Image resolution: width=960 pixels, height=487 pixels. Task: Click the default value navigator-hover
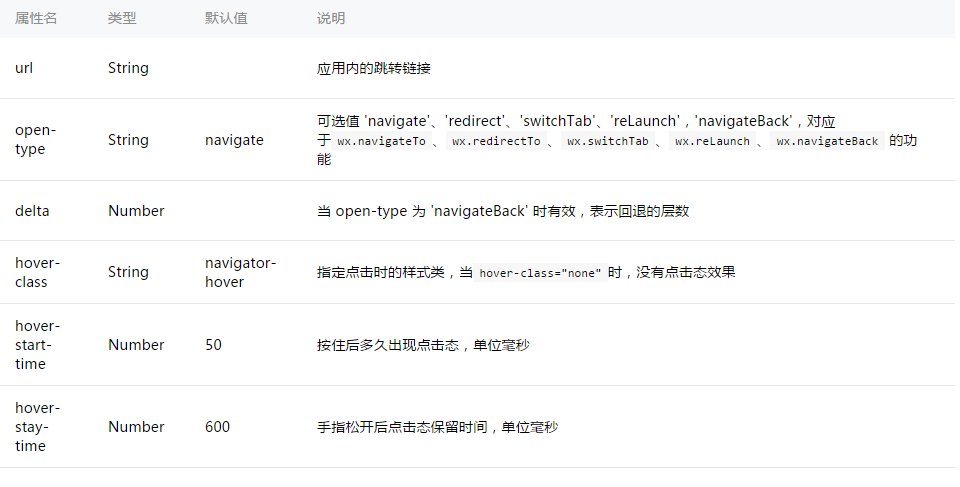tap(240, 273)
